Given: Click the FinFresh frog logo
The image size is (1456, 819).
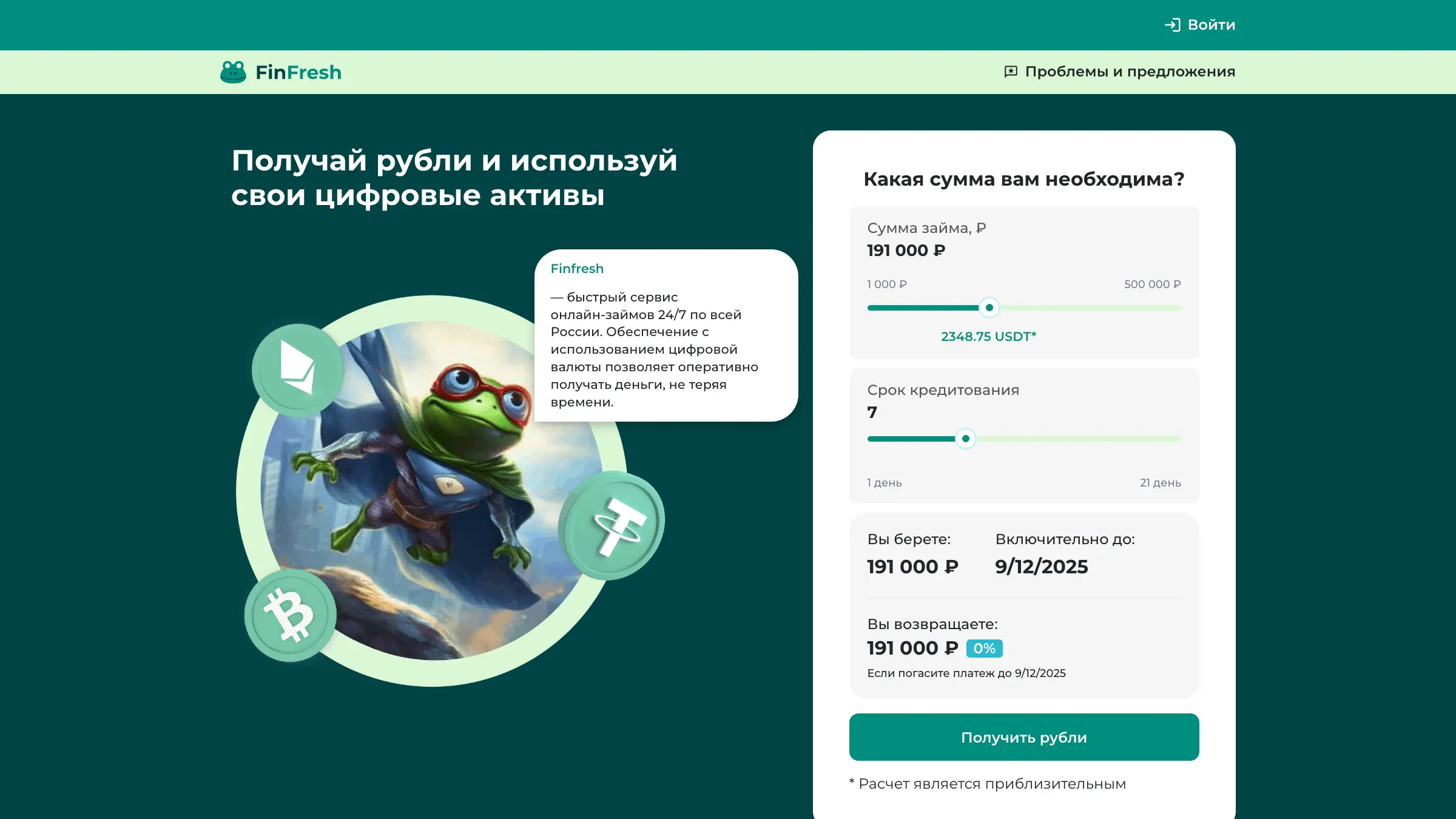Looking at the screenshot, I should (x=234, y=71).
